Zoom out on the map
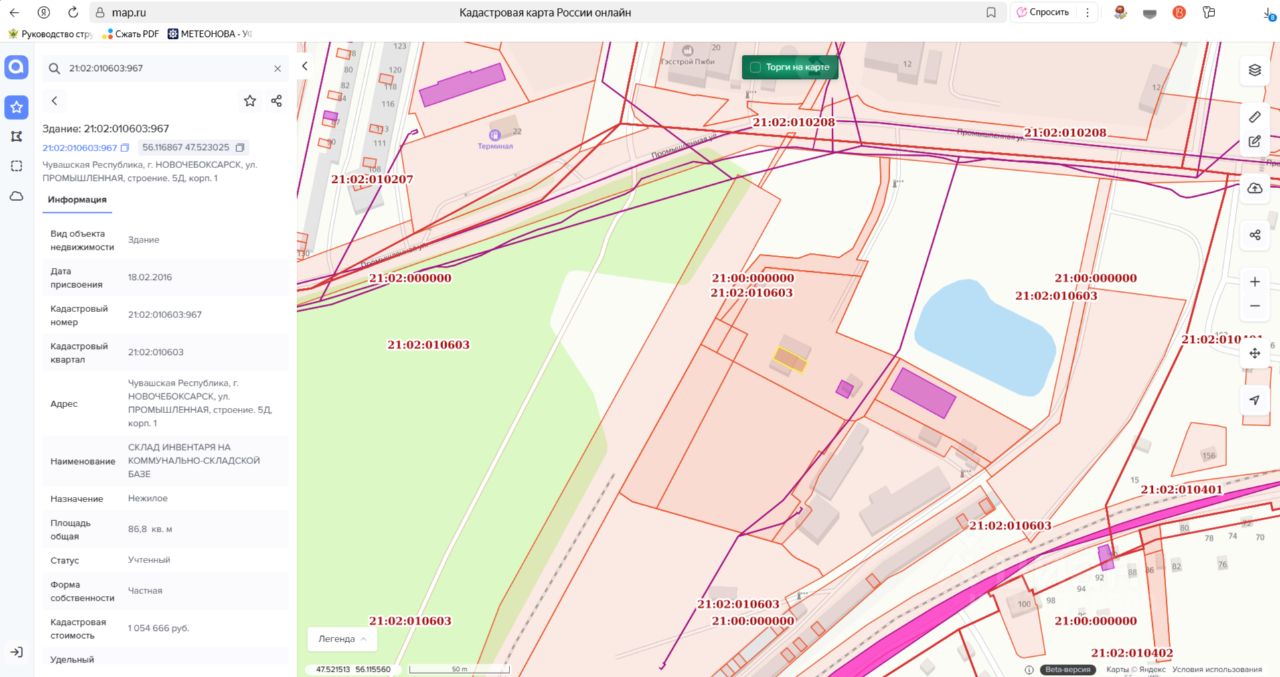Screen dimensions: 1280x677 tap(1255, 306)
